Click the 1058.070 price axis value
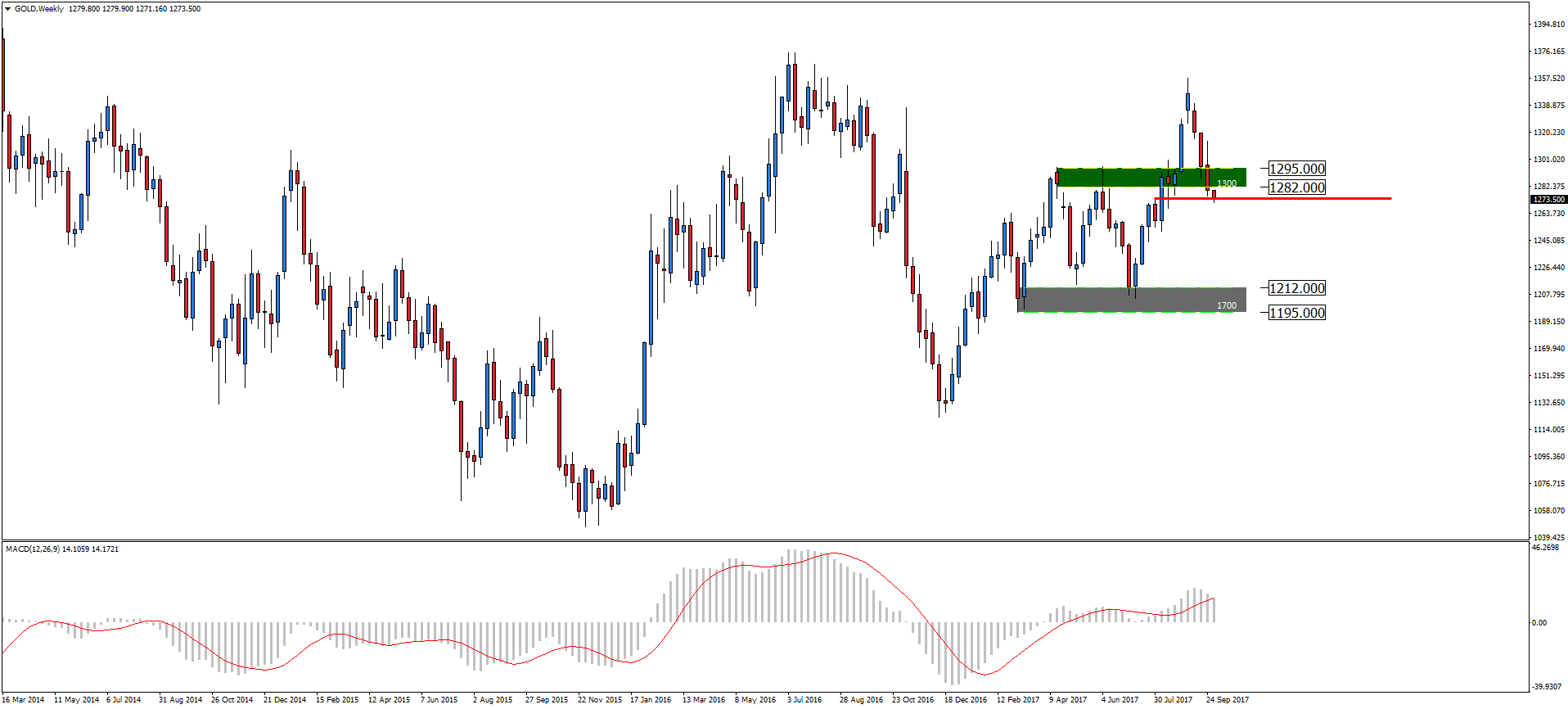The height and width of the screenshot is (709, 1568). pos(1549,511)
